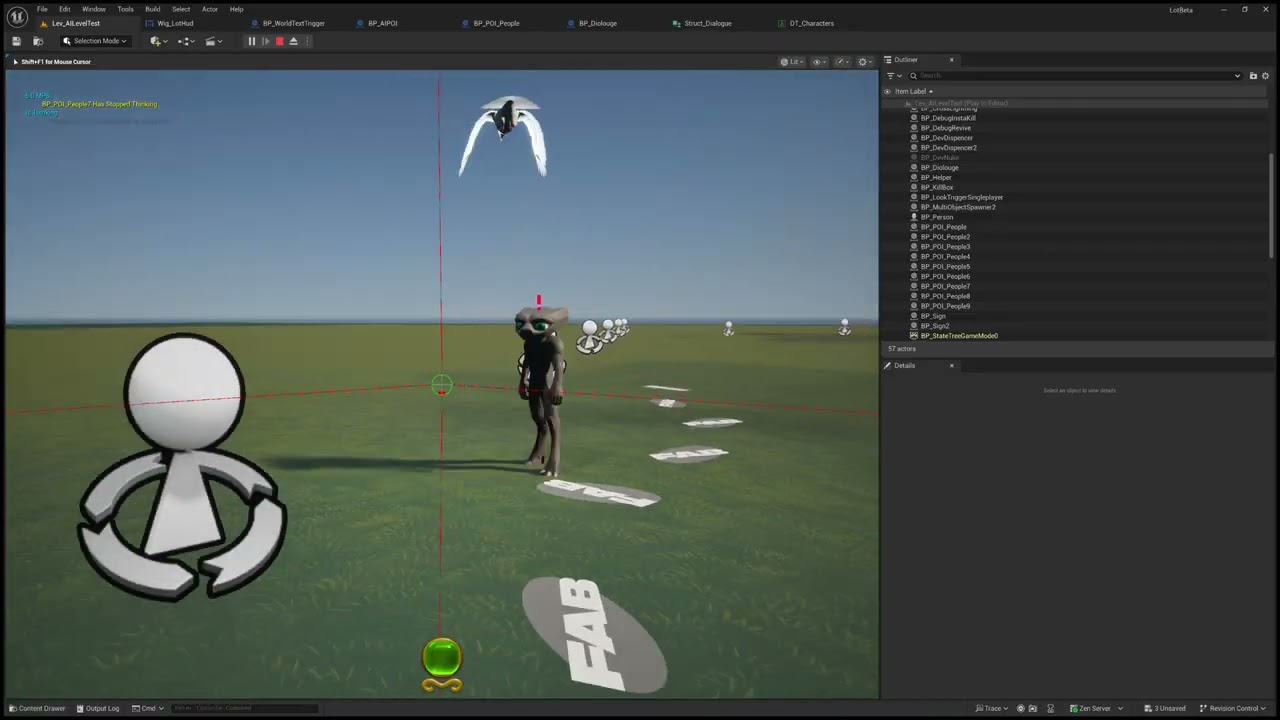
Task: Focus the console command input field
Action: tap(244, 708)
